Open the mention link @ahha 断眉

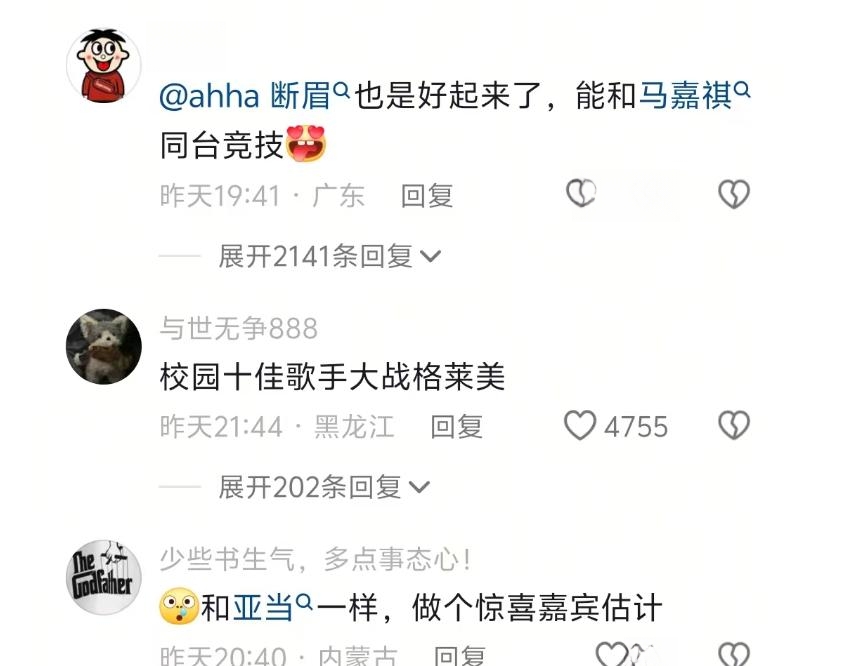click(244, 96)
